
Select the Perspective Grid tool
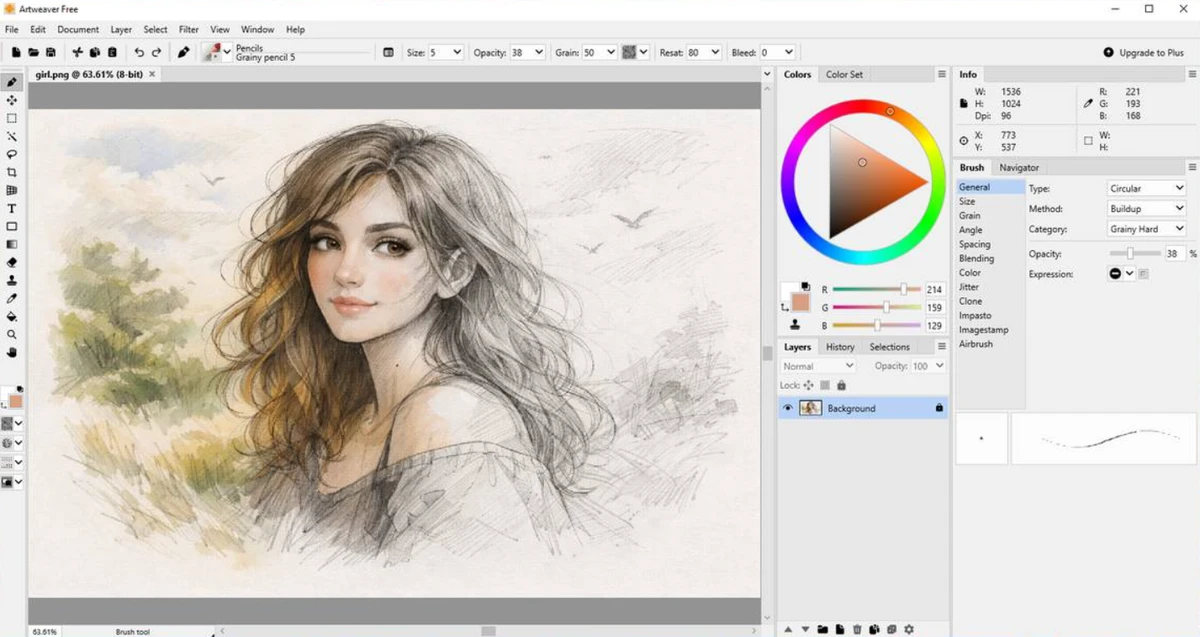pos(12,190)
